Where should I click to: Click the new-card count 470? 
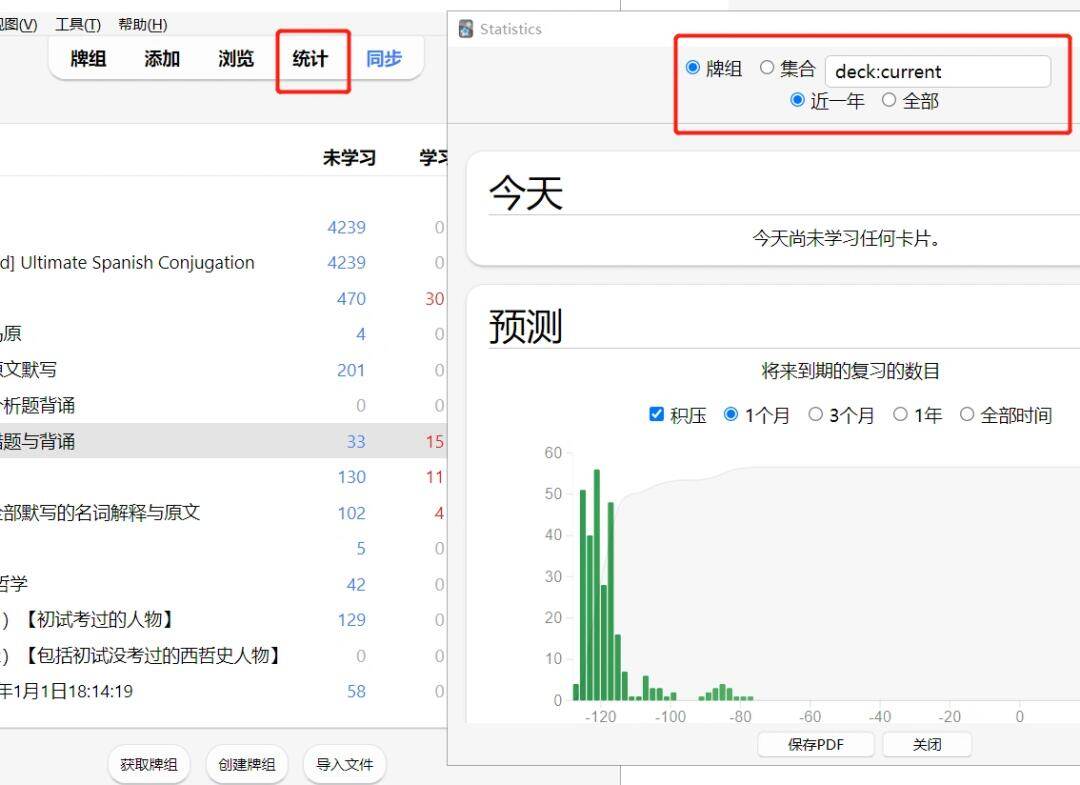351,298
